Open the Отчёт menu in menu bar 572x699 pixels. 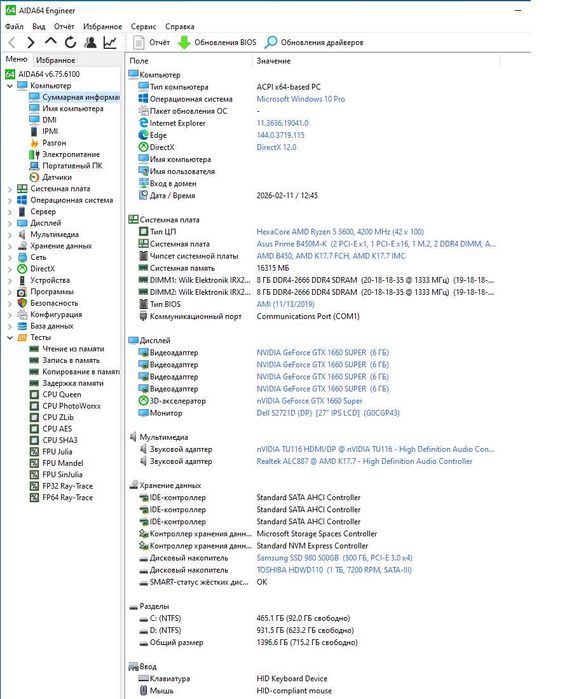tap(64, 27)
